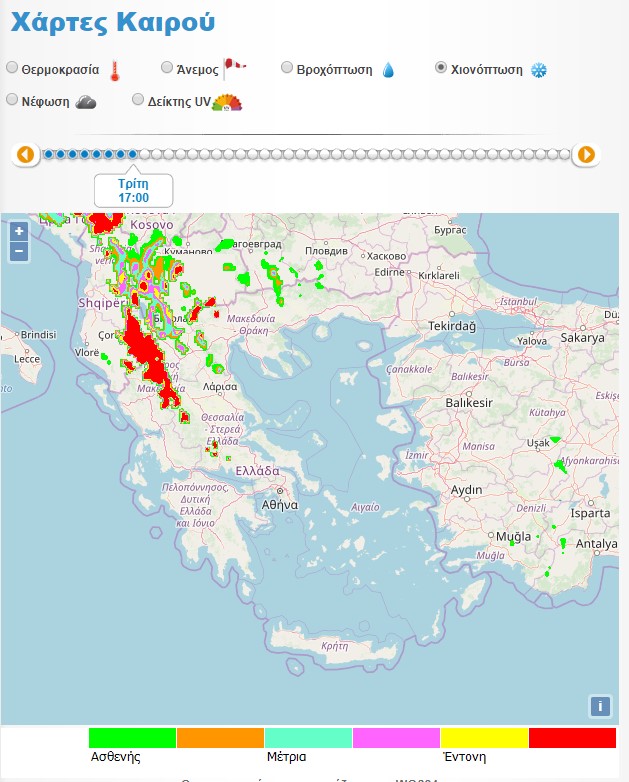Click the Ελλάδα label on the map
This screenshot has width=629, height=782.
pyautogui.click(x=257, y=470)
